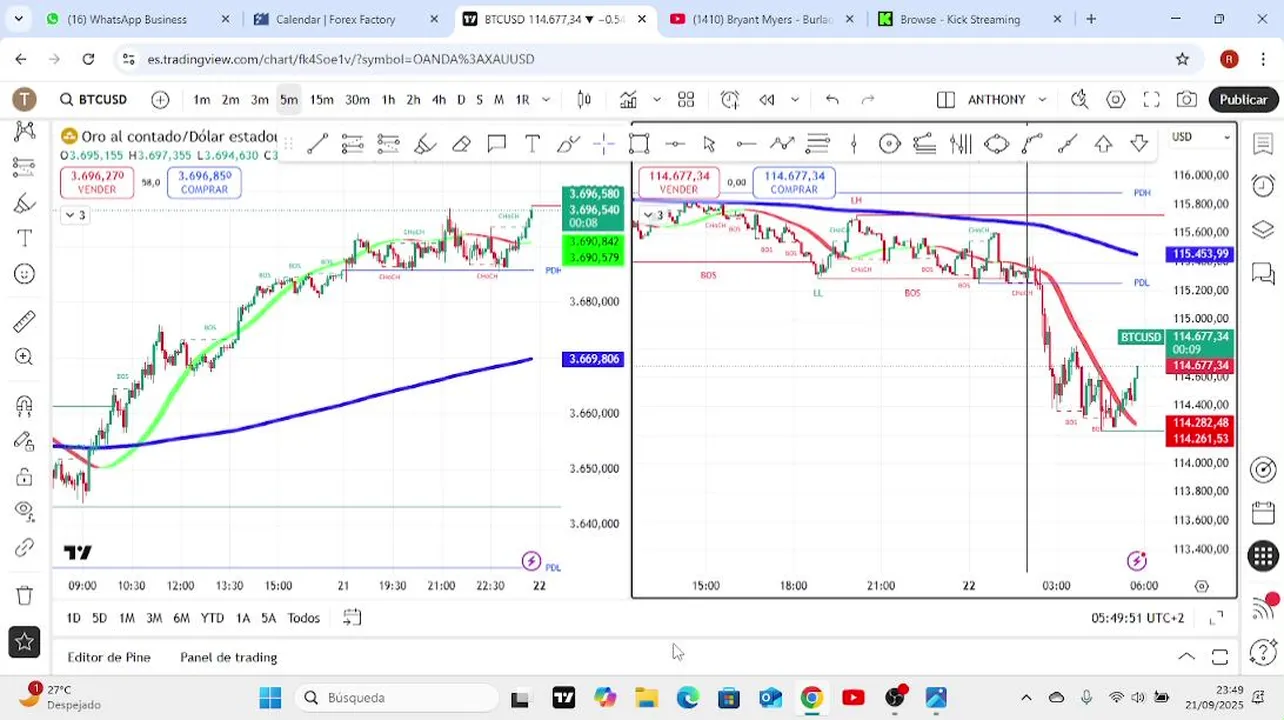Open the Indicators menu
1284x720 pixels.
click(628, 100)
